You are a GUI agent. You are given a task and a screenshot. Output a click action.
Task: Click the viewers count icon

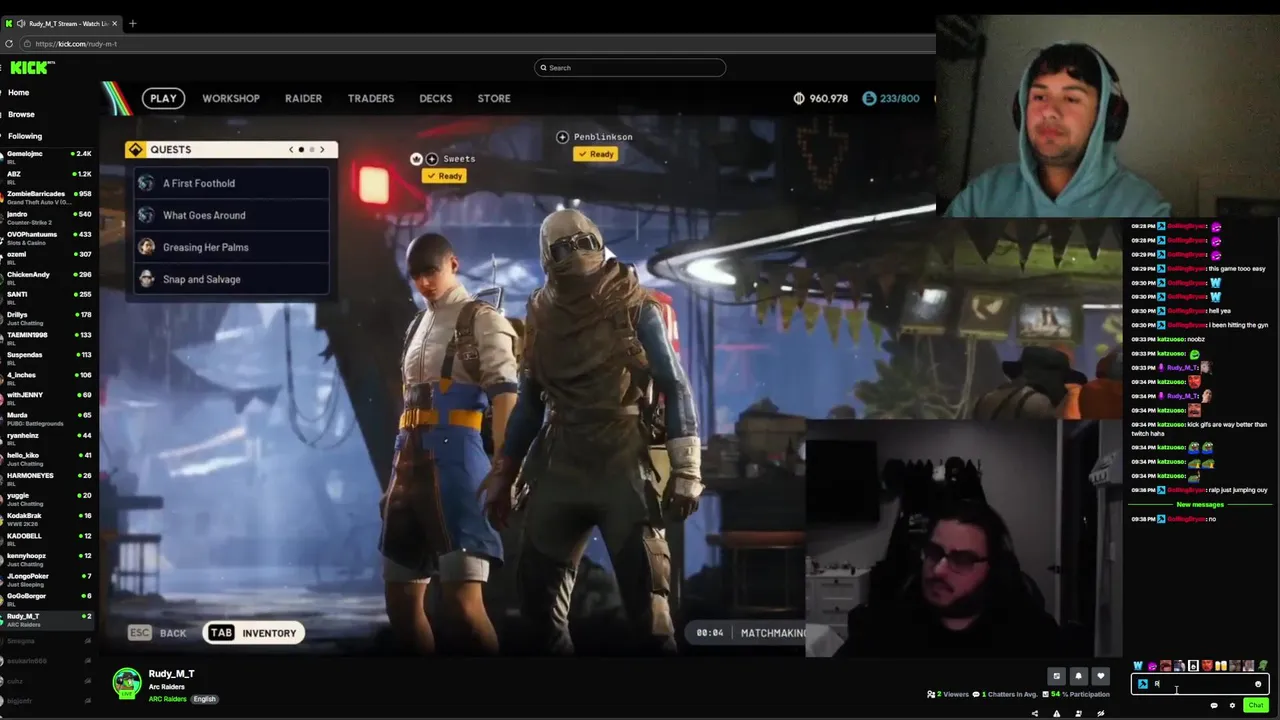point(931,694)
